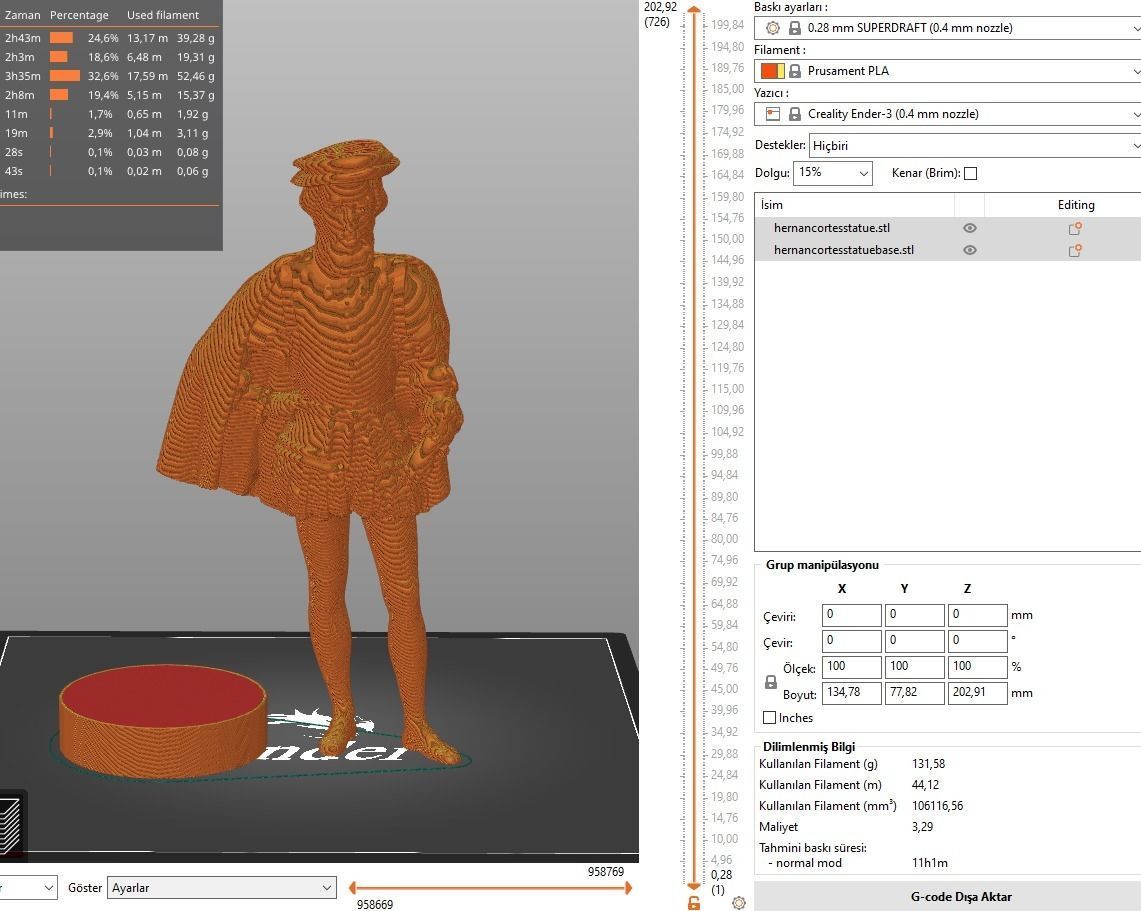Click the left handle of horizontal move slider

point(352,888)
